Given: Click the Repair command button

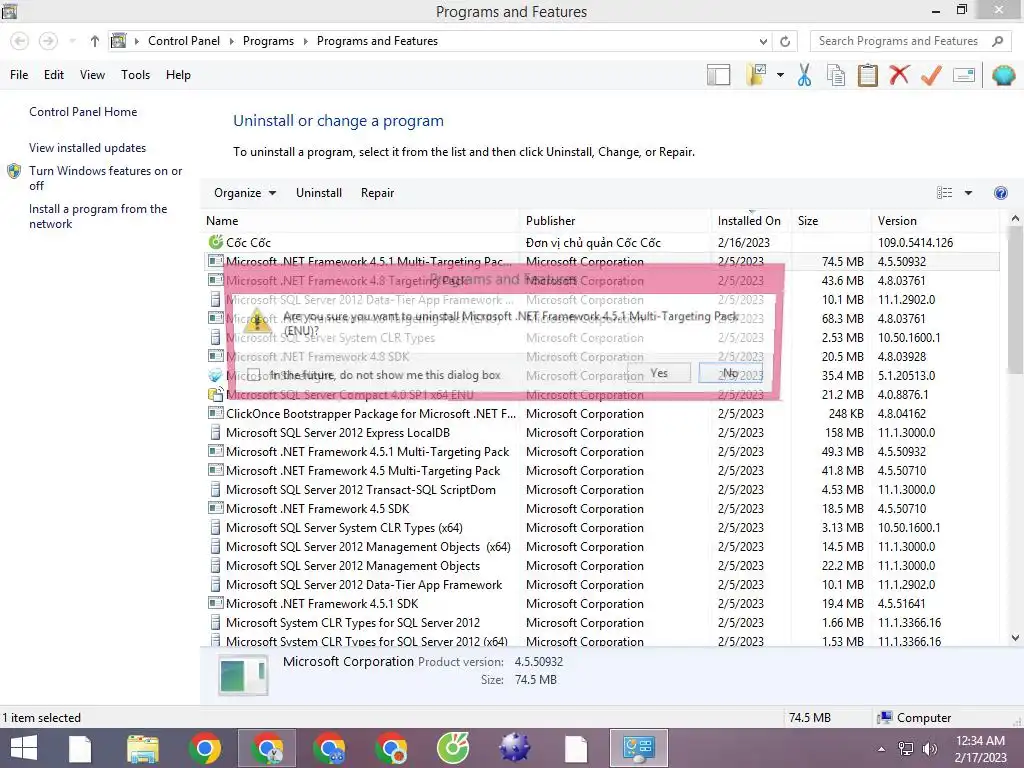Looking at the screenshot, I should click(377, 193).
